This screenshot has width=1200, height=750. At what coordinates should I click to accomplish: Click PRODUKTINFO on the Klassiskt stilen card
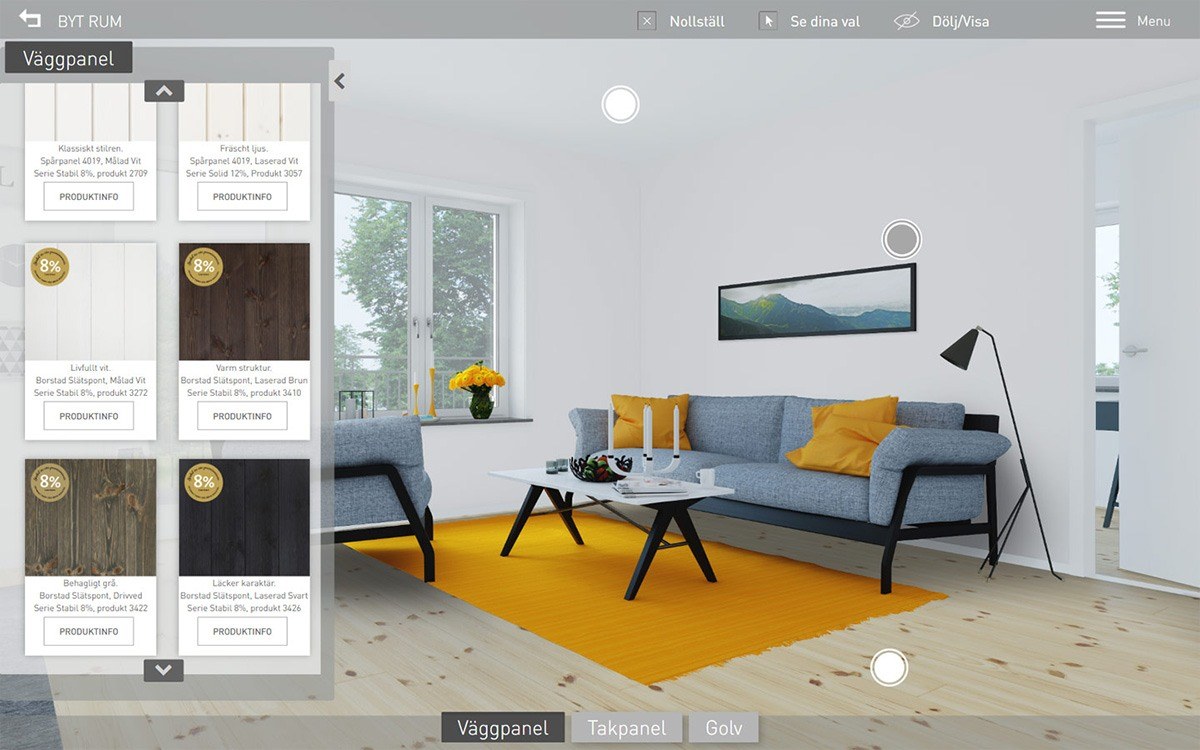[x=90, y=196]
